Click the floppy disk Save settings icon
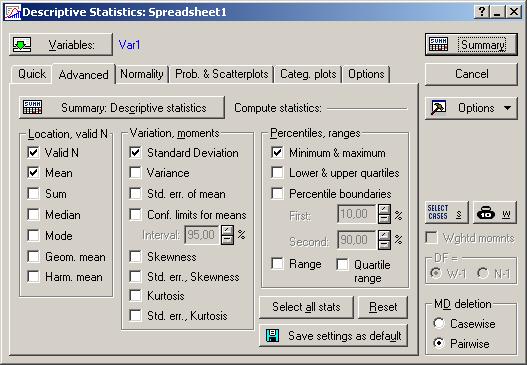 pyautogui.click(x=272, y=335)
